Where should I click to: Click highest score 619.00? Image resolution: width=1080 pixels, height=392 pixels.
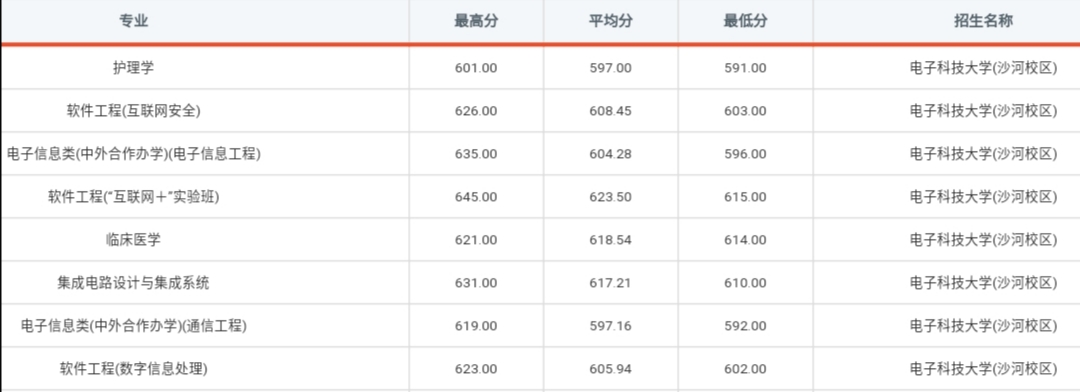pyautogui.click(x=475, y=326)
